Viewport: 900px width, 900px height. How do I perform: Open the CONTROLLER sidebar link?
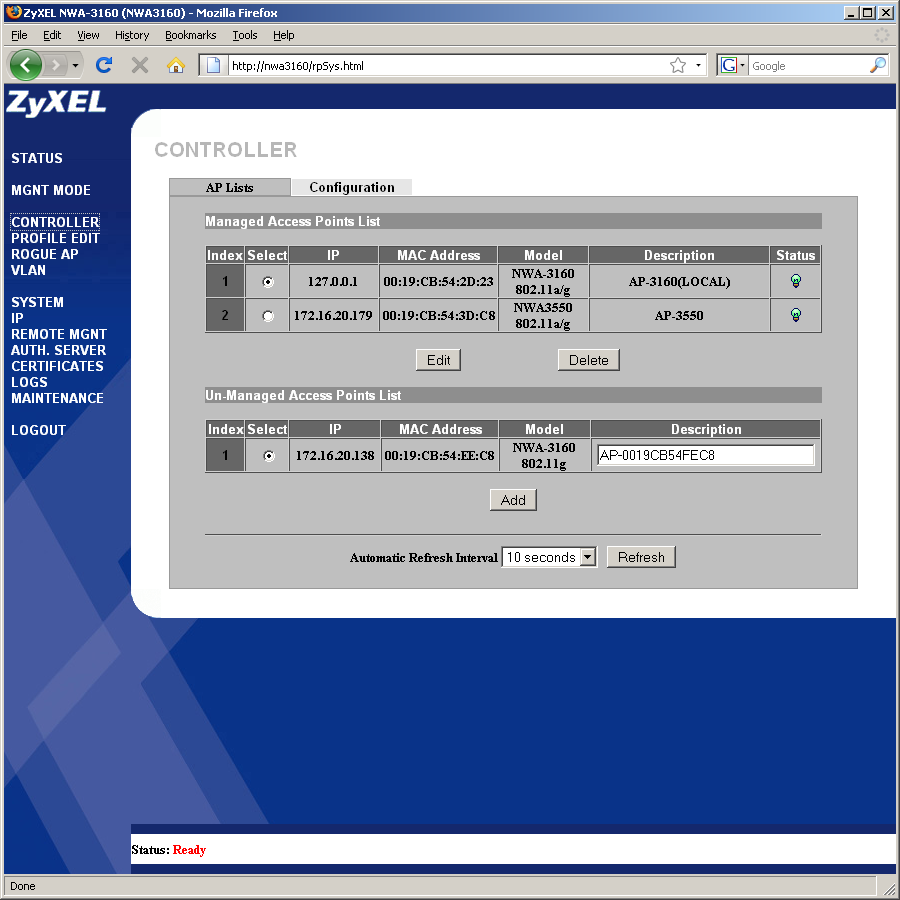point(55,222)
